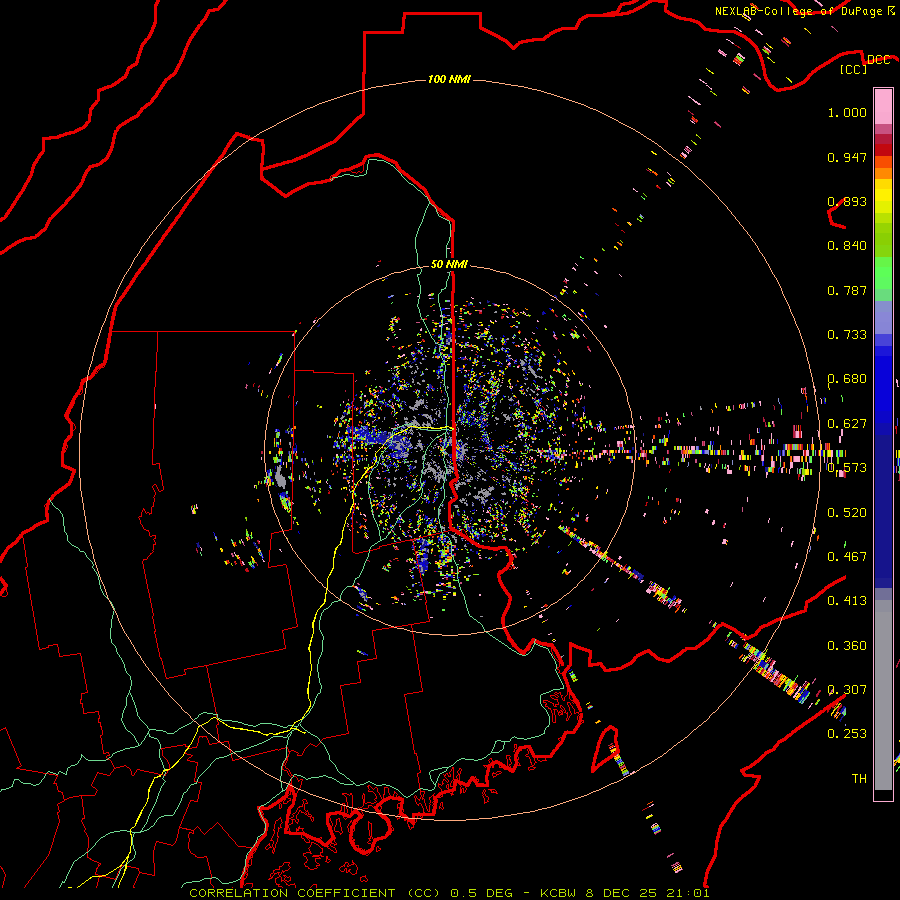Select the 0.840 scale value
The image size is (900, 900).
pyautogui.click(x=847, y=246)
